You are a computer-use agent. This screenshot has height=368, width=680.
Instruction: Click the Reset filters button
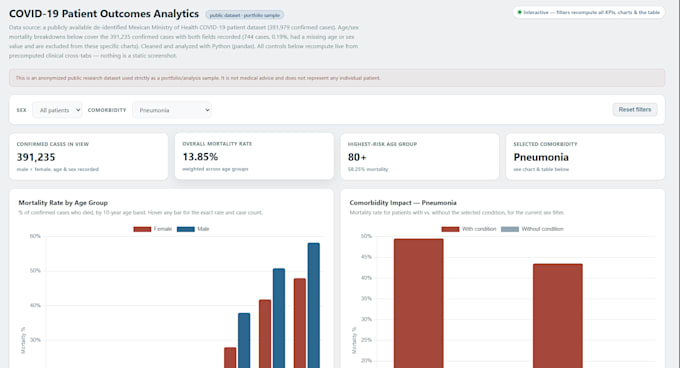tap(635, 110)
